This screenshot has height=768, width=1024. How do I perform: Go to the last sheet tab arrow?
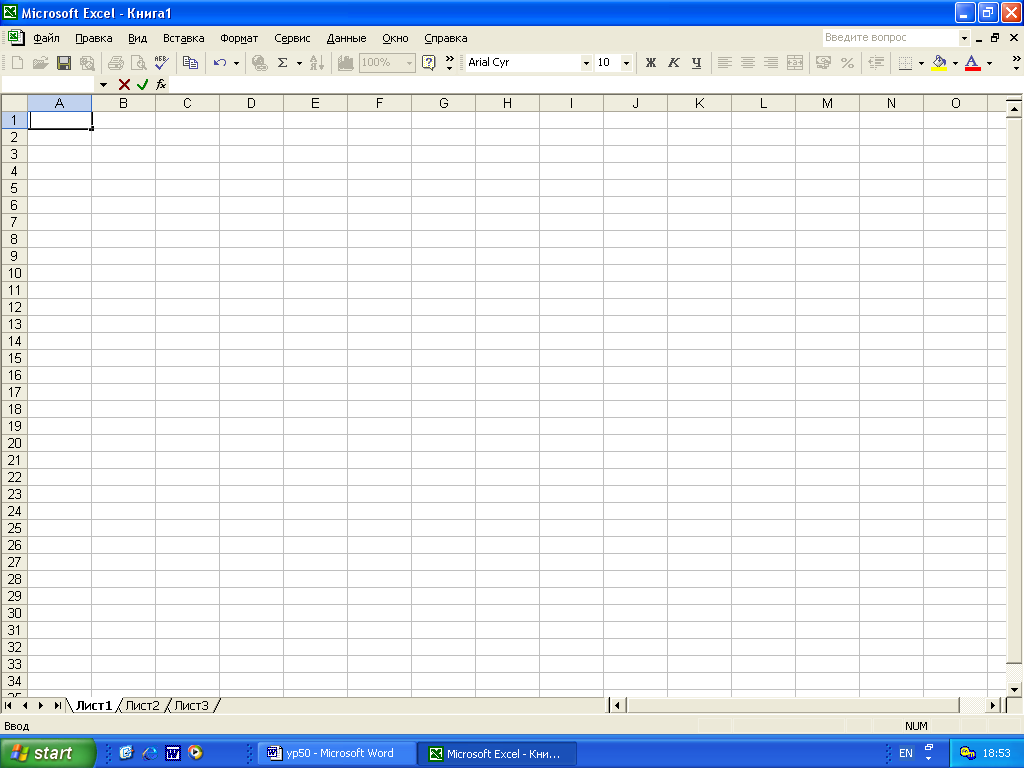[x=57, y=705]
